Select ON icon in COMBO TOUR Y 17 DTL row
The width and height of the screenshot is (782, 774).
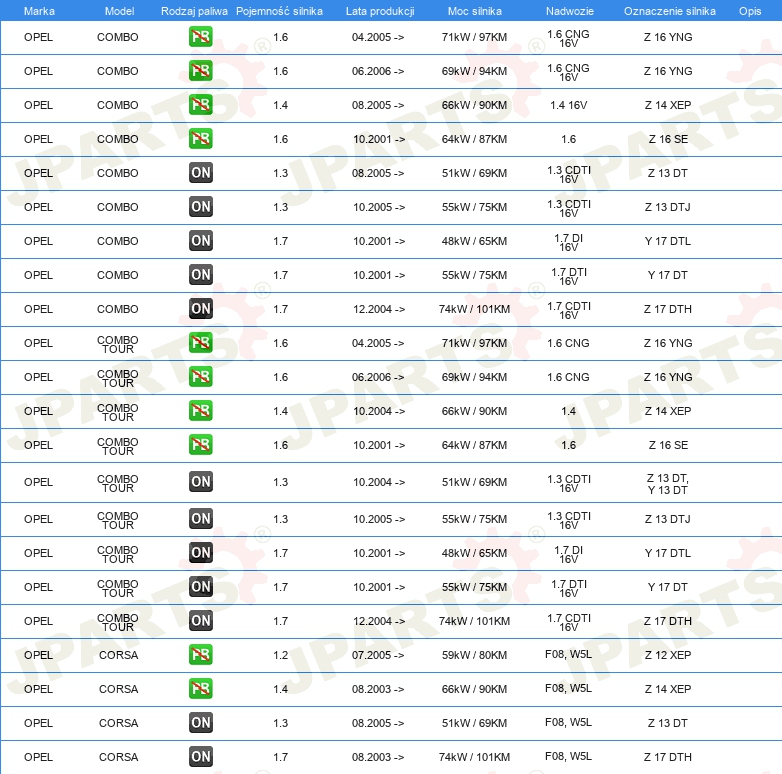[200, 553]
